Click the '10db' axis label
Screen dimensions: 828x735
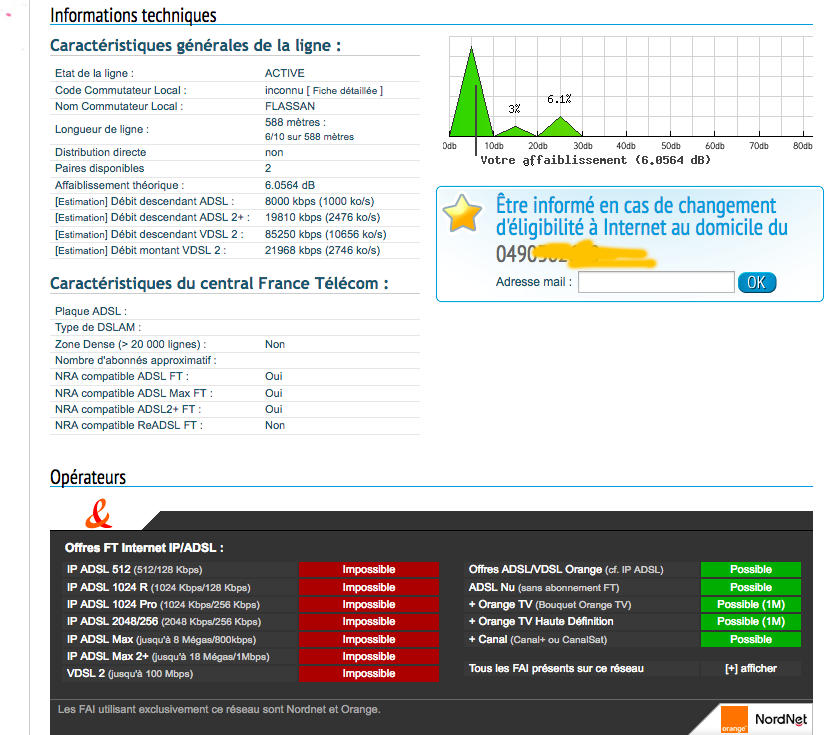point(494,146)
